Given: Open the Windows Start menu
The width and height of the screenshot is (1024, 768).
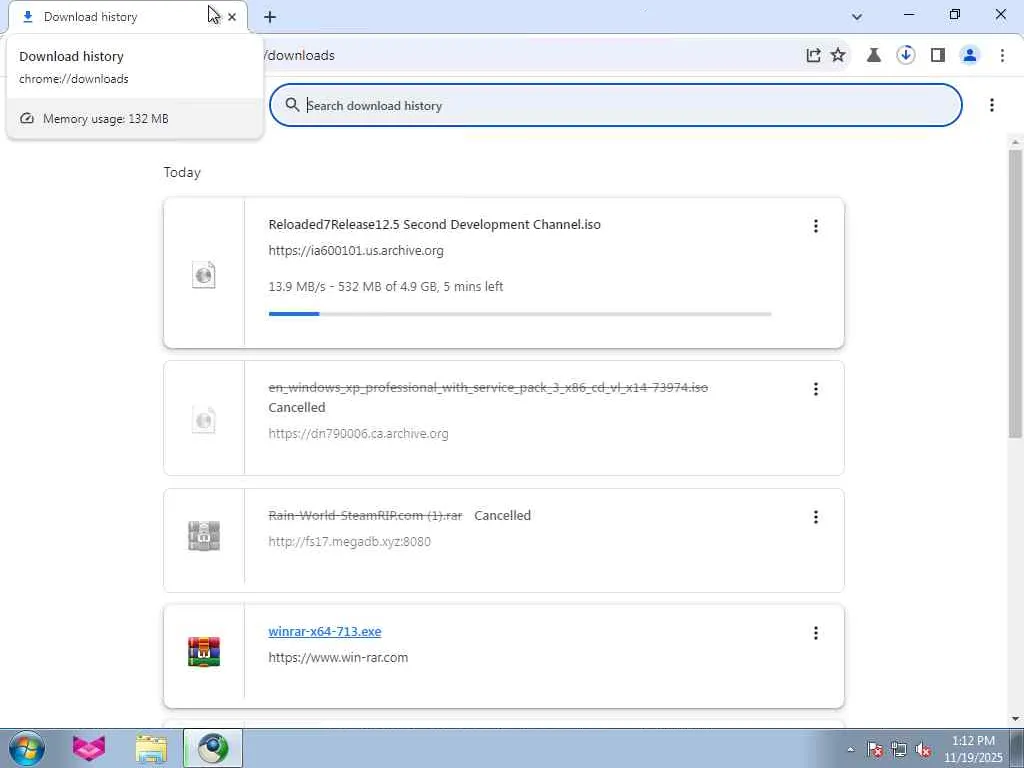Looking at the screenshot, I should point(27,748).
